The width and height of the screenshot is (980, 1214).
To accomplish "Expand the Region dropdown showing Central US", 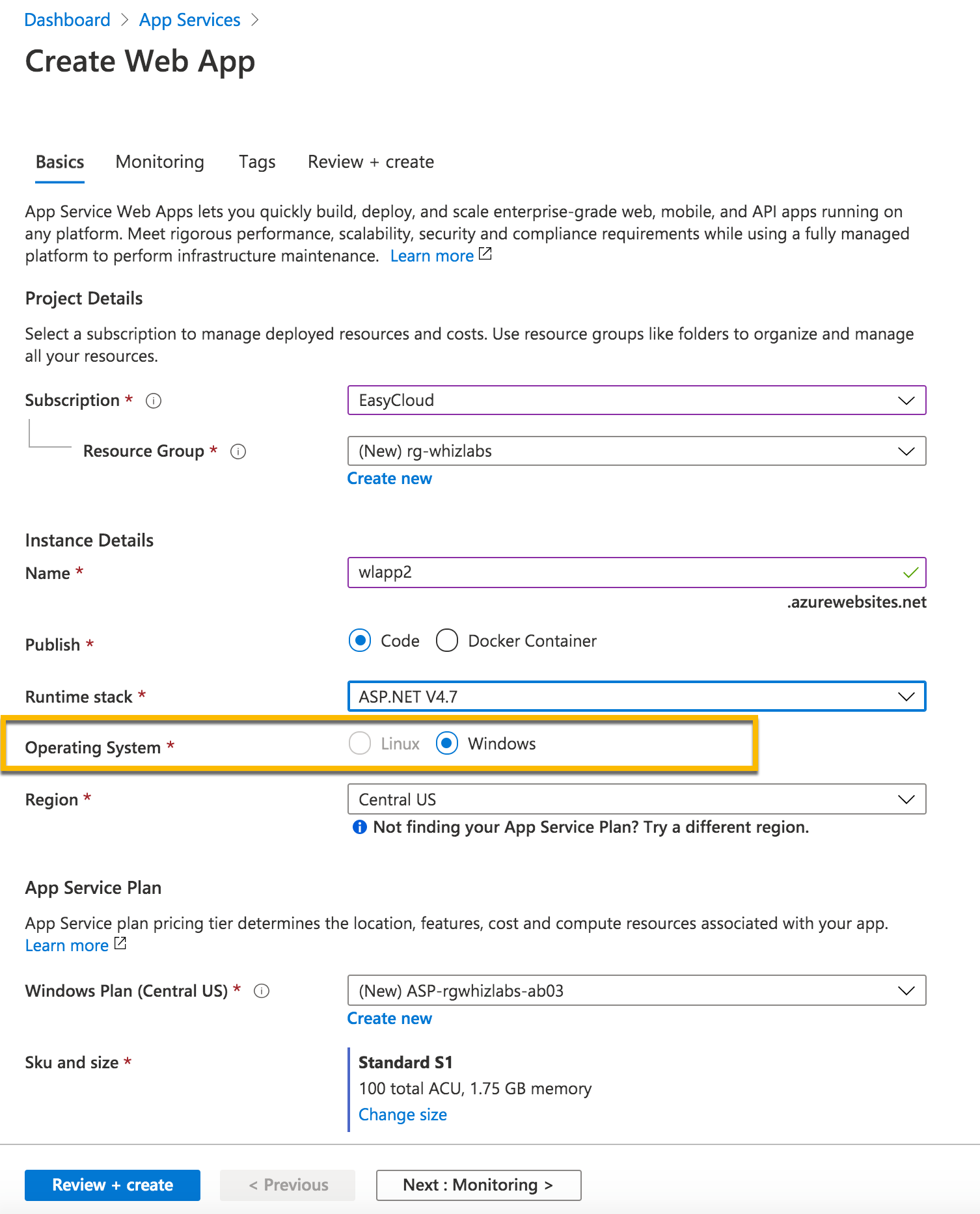I will tap(636, 800).
